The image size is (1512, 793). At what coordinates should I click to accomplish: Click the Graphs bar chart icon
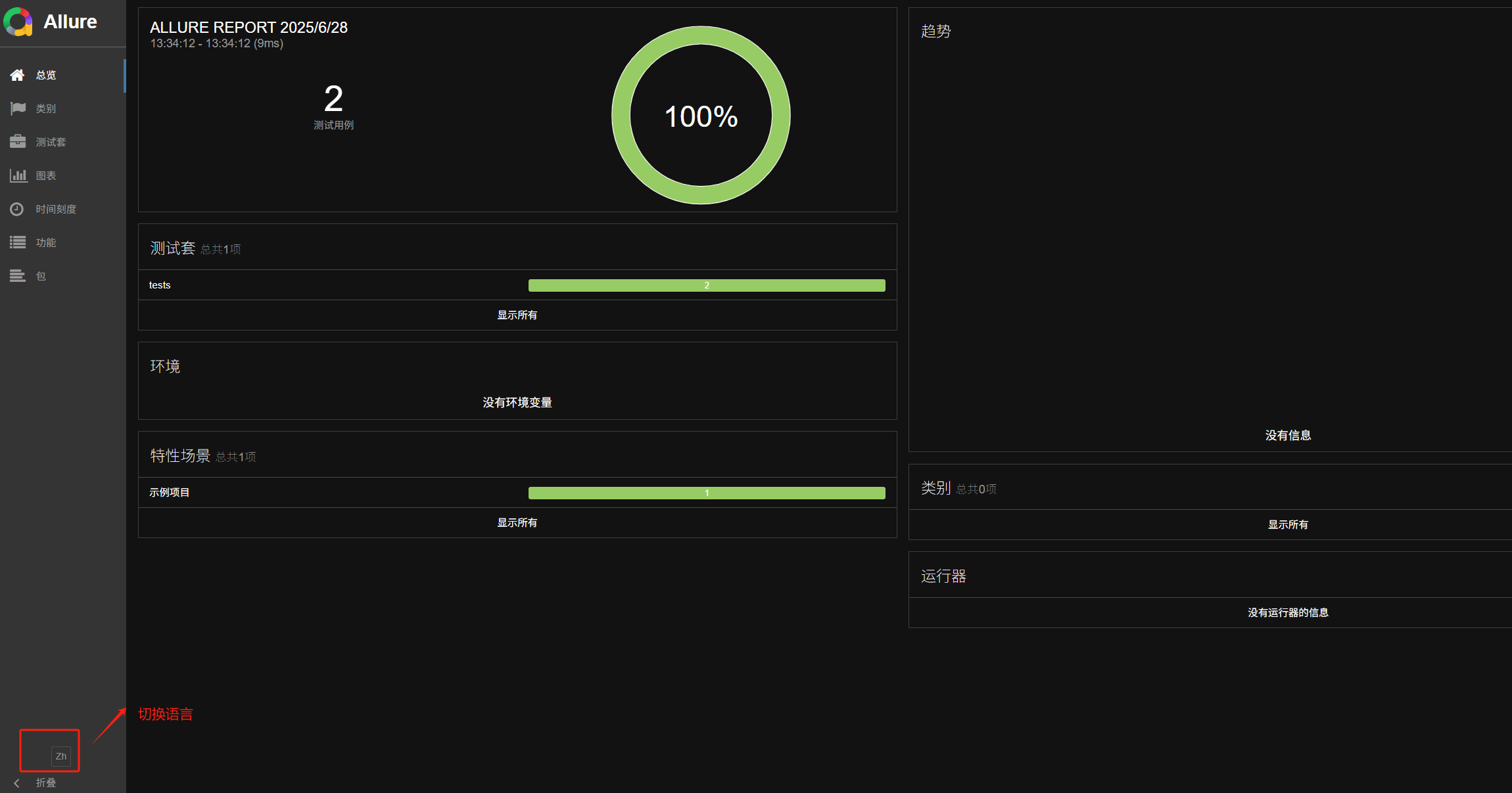(x=18, y=175)
